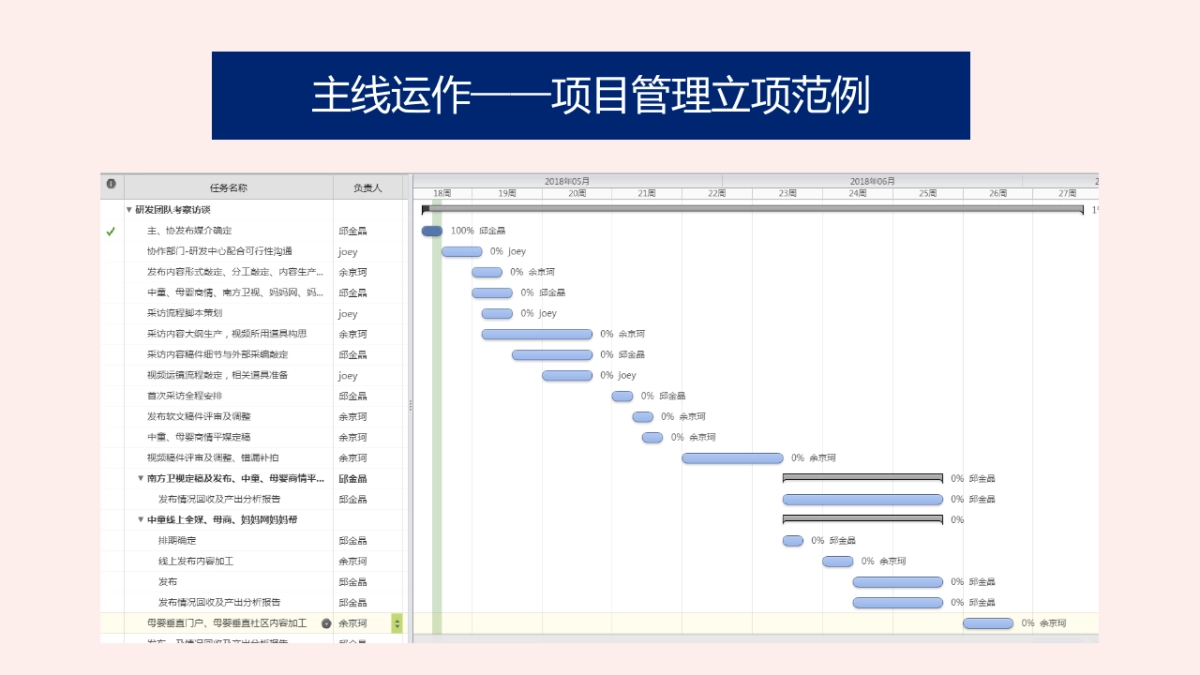The height and width of the screenshot is (675, 1200).
Task: Collapse the 南方卫视定稿及发布 subgroup
Action: (141, 478)
